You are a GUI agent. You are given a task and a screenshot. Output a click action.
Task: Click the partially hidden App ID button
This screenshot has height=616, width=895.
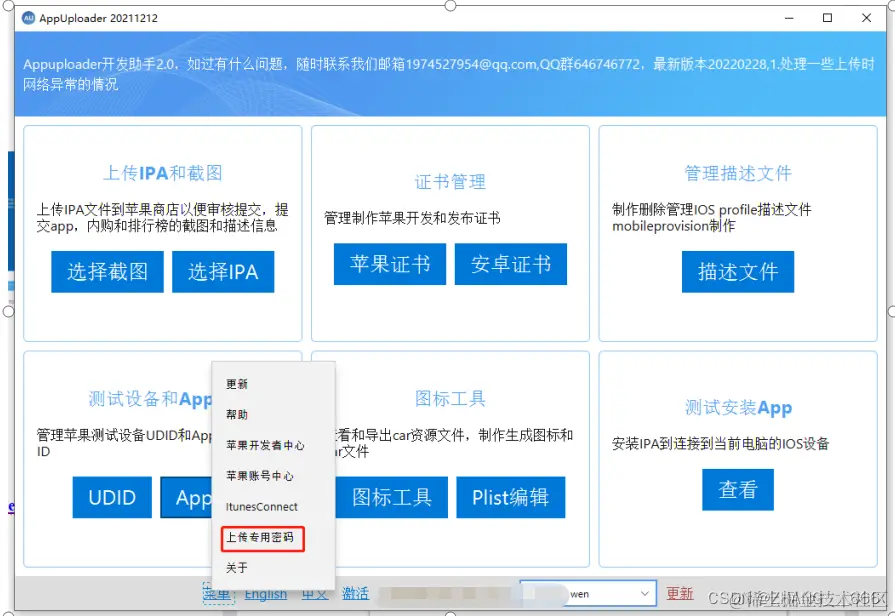click(x=186, y=497)
